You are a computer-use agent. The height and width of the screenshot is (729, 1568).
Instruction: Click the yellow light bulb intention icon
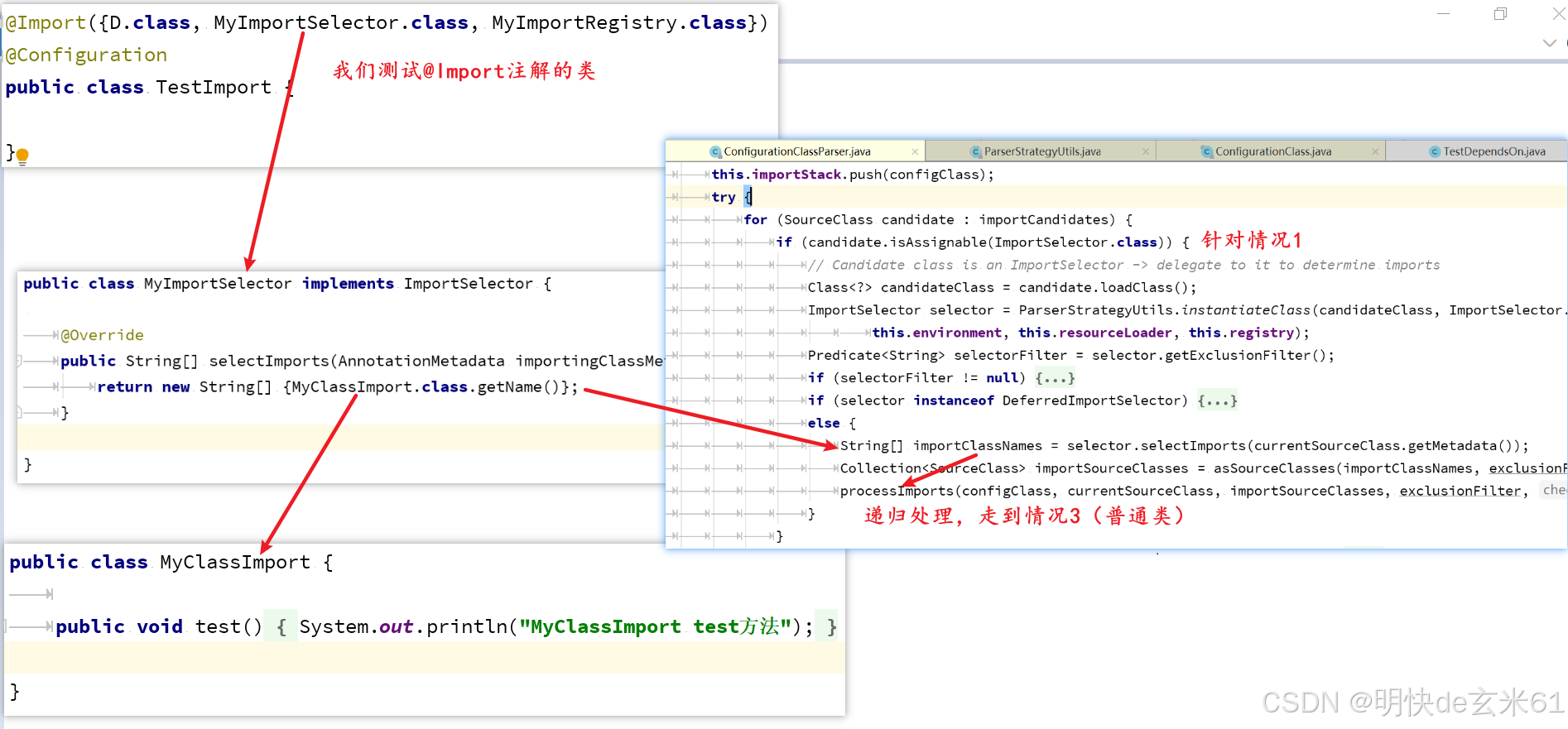click(x=22, y=156)
